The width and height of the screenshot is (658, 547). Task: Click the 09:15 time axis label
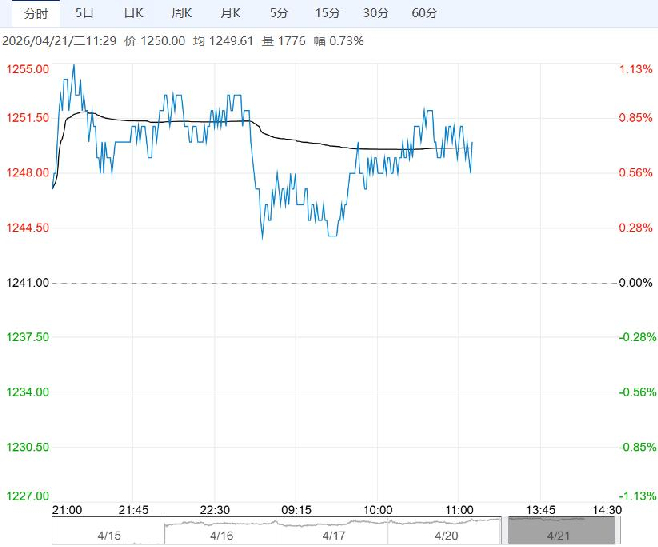(x=297, y=509)
